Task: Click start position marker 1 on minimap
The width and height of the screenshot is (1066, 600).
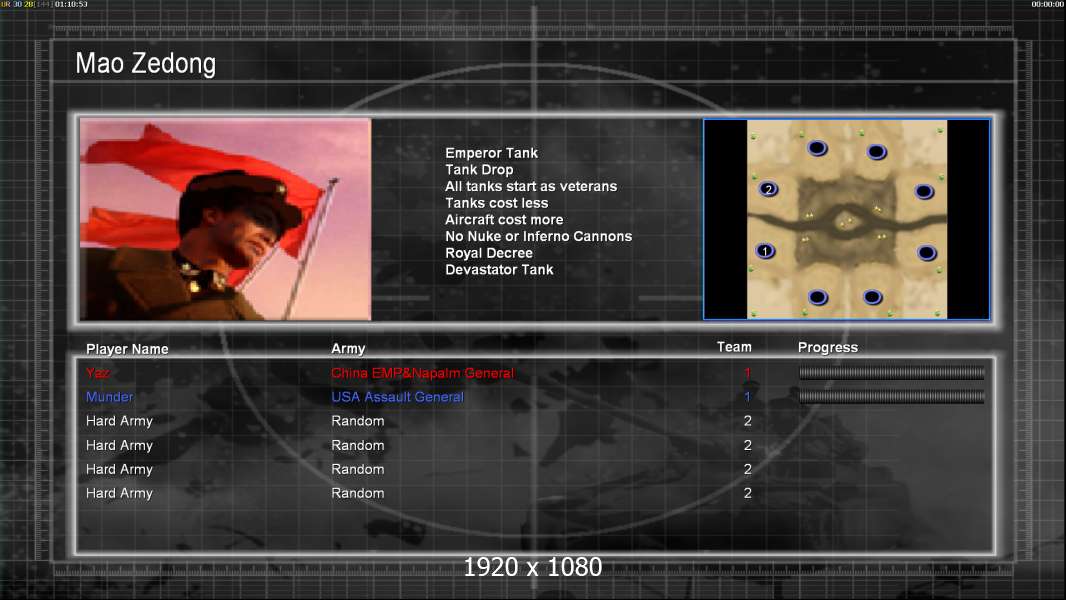Action: click(x=765, y=251)
